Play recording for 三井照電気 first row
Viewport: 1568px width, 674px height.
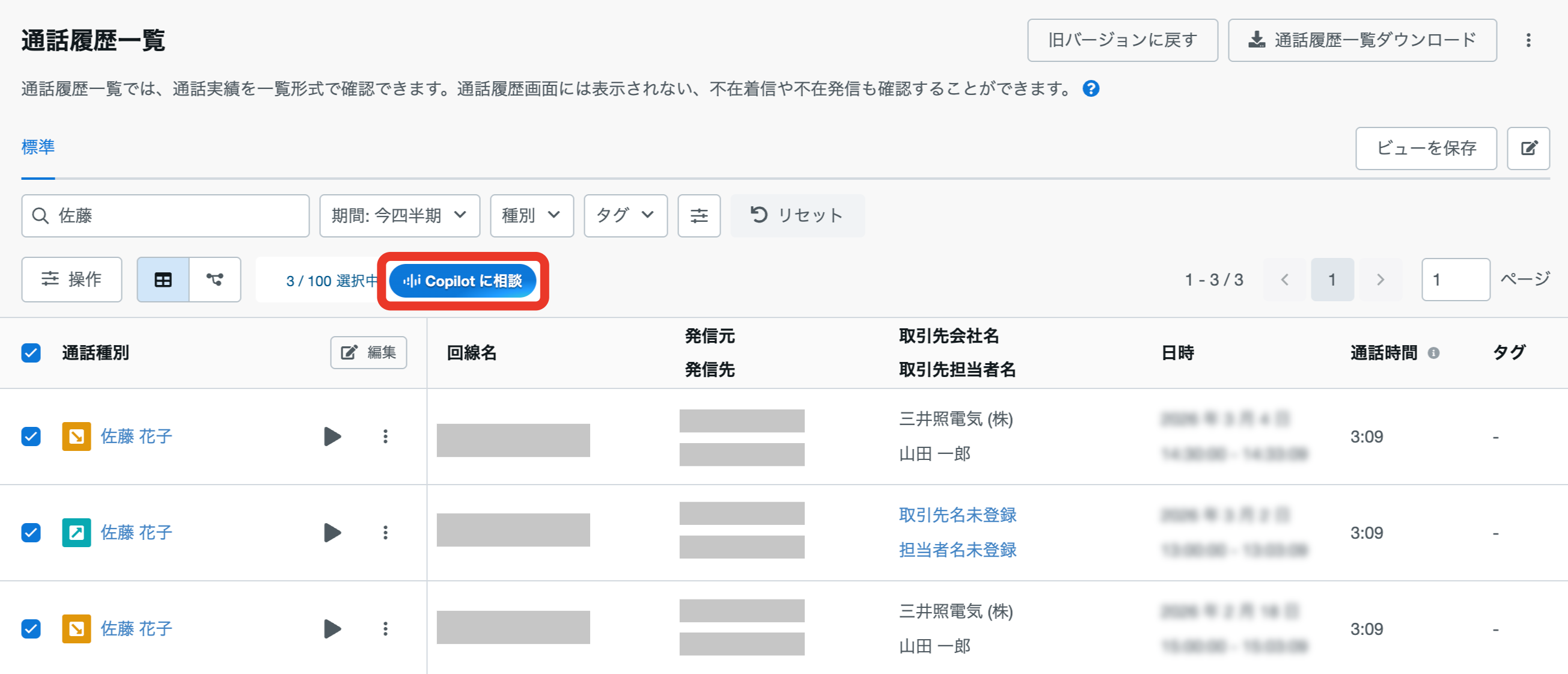[332, 437]
